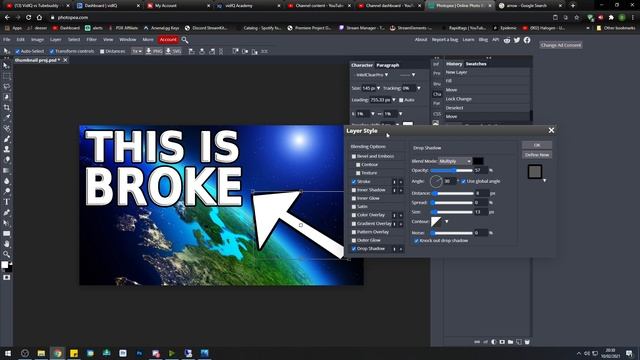This screenshot has height=360, width=640.
Task: Select the Blur tool droplet icon
Action: pos(6,181)
